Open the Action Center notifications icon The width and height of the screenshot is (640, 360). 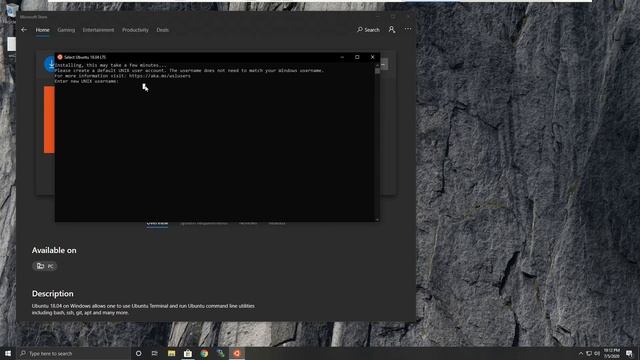tap(629, 353)
